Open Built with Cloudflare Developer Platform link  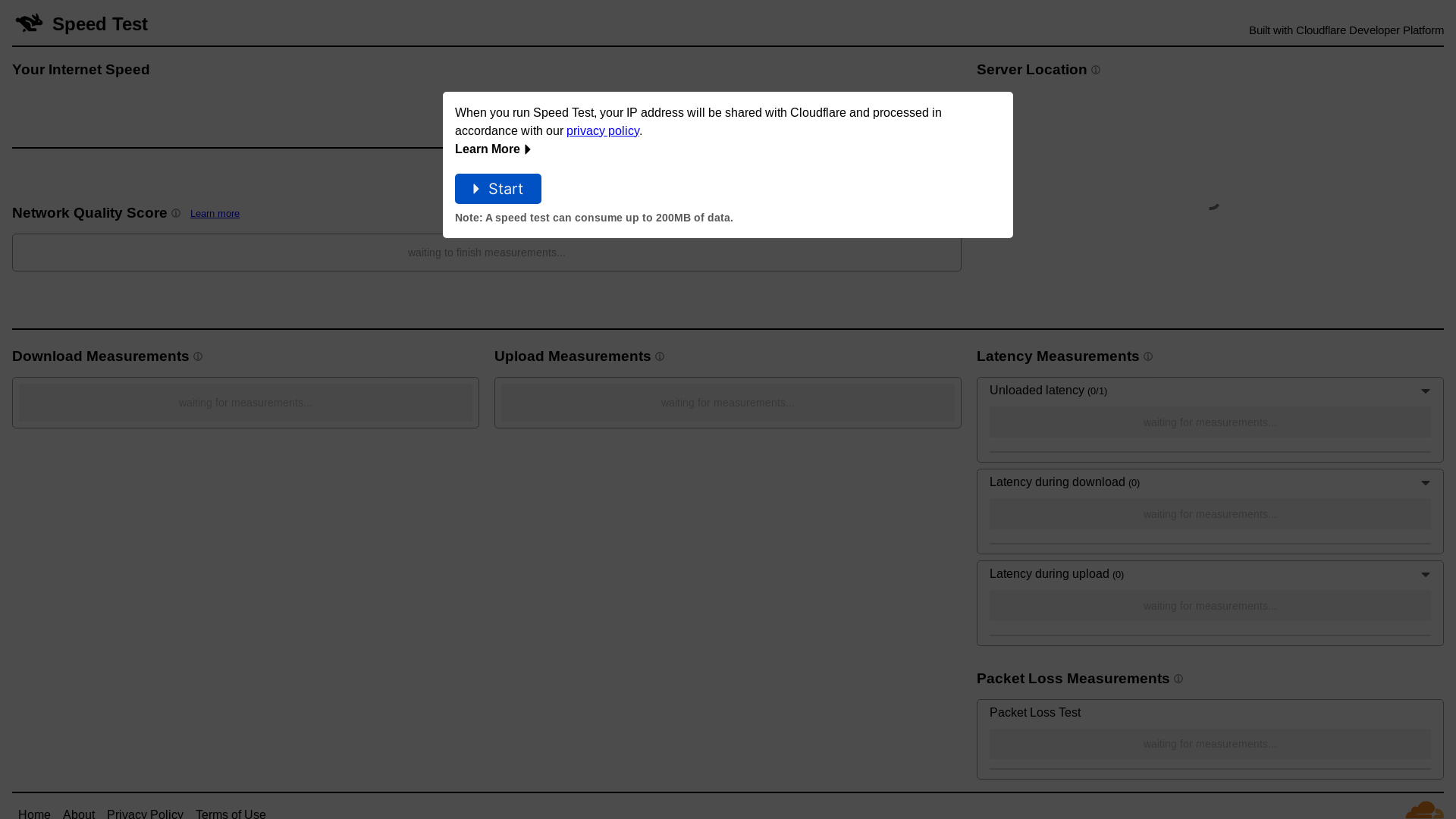(x=1346, y=30)
